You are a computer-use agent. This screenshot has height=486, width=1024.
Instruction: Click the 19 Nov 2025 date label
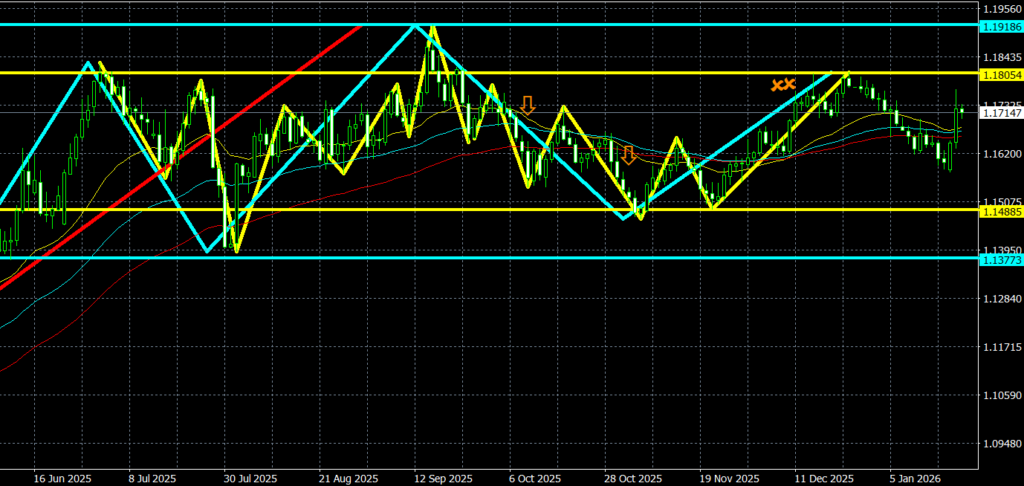[728, 478]
